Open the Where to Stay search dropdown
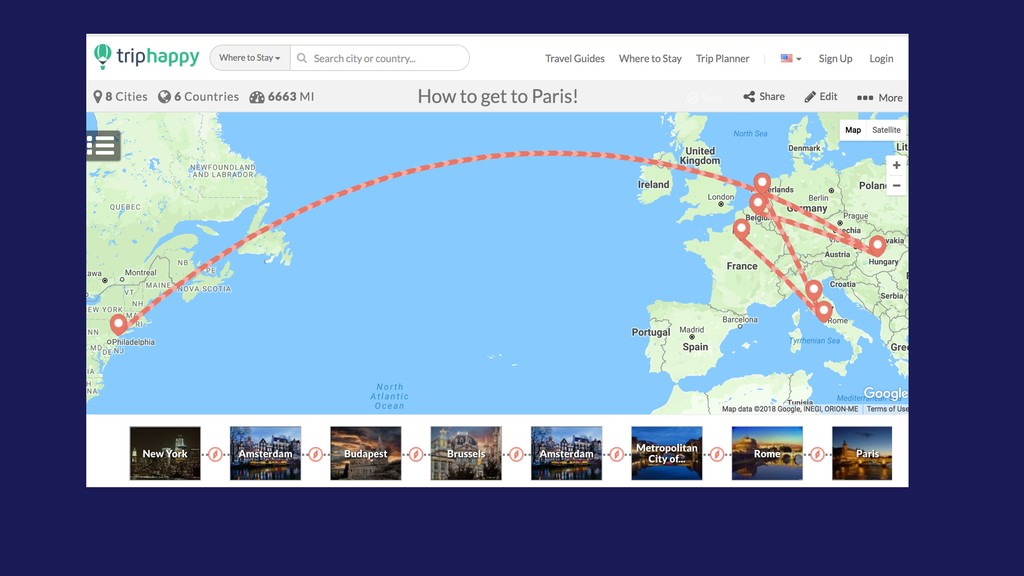The image size is (1024, 576). coord(249,58)
